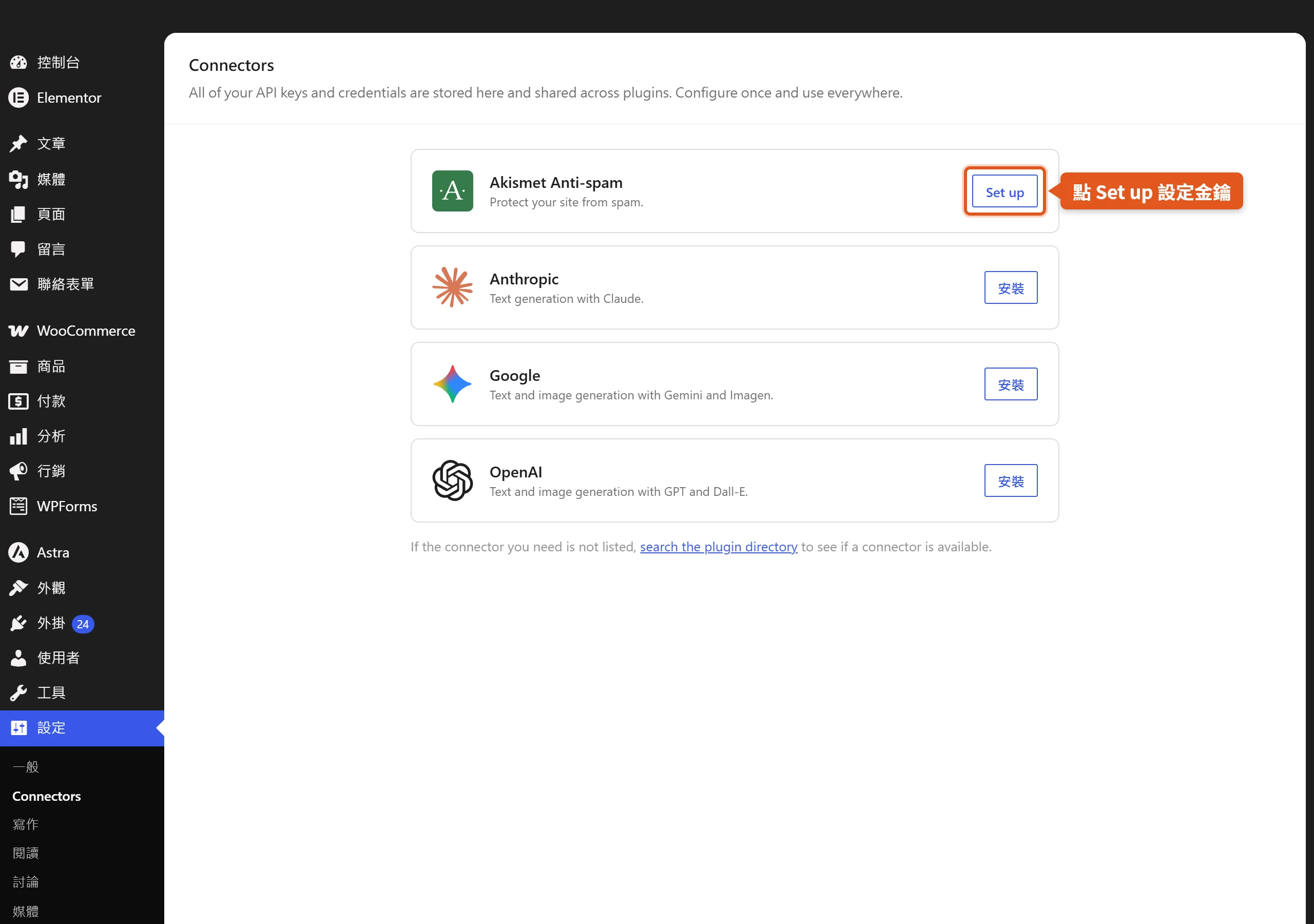Click the Anthropic starburst logo
Viewport: 1314px width, 924px height.
(452, 287)
